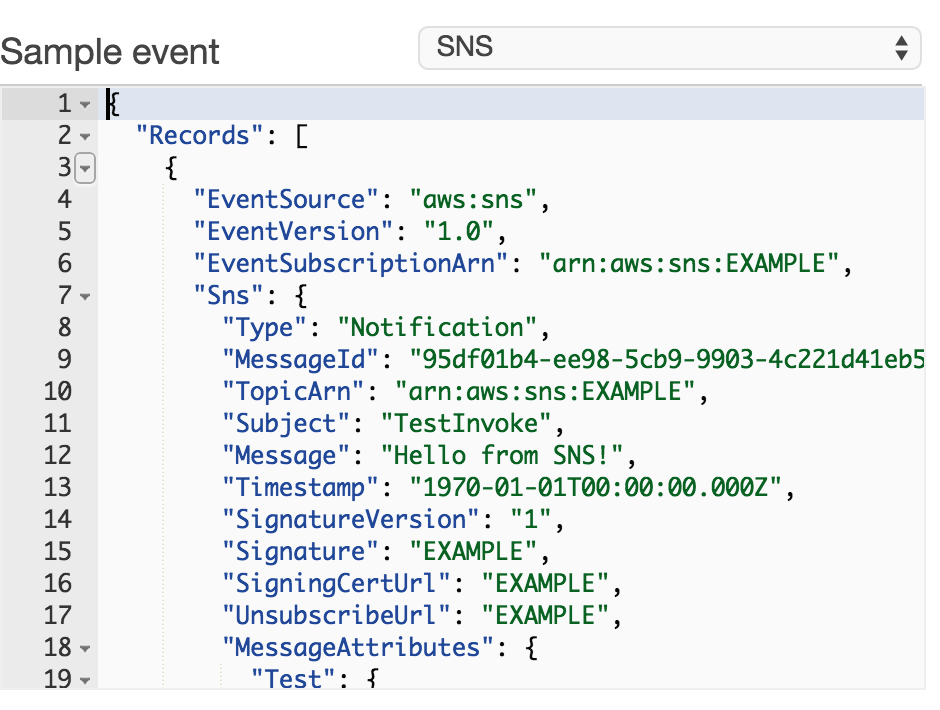Click the Sample event heading
Screen dimensions: 940x710
[109, 50]
